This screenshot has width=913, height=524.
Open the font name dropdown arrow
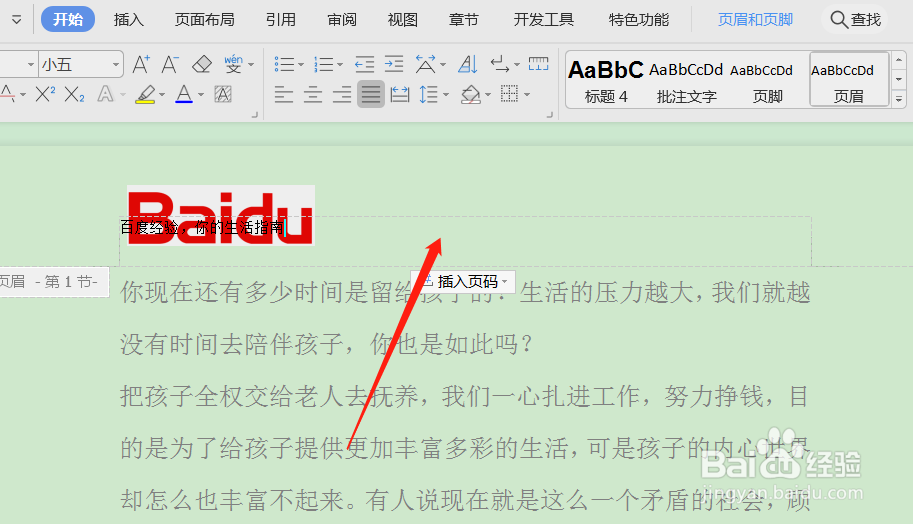pyautogui.click(x=31, y=65)
